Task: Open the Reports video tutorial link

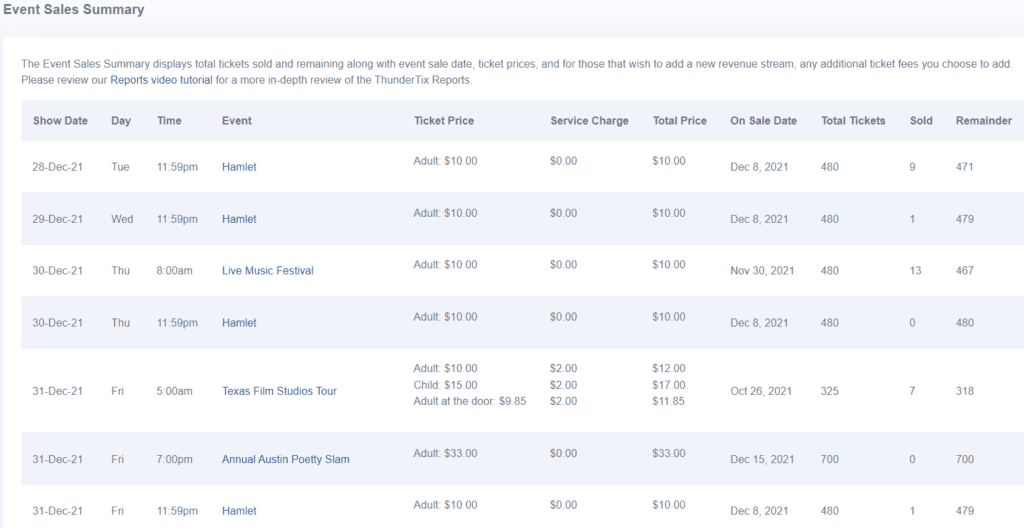Action: pos(161,80)
